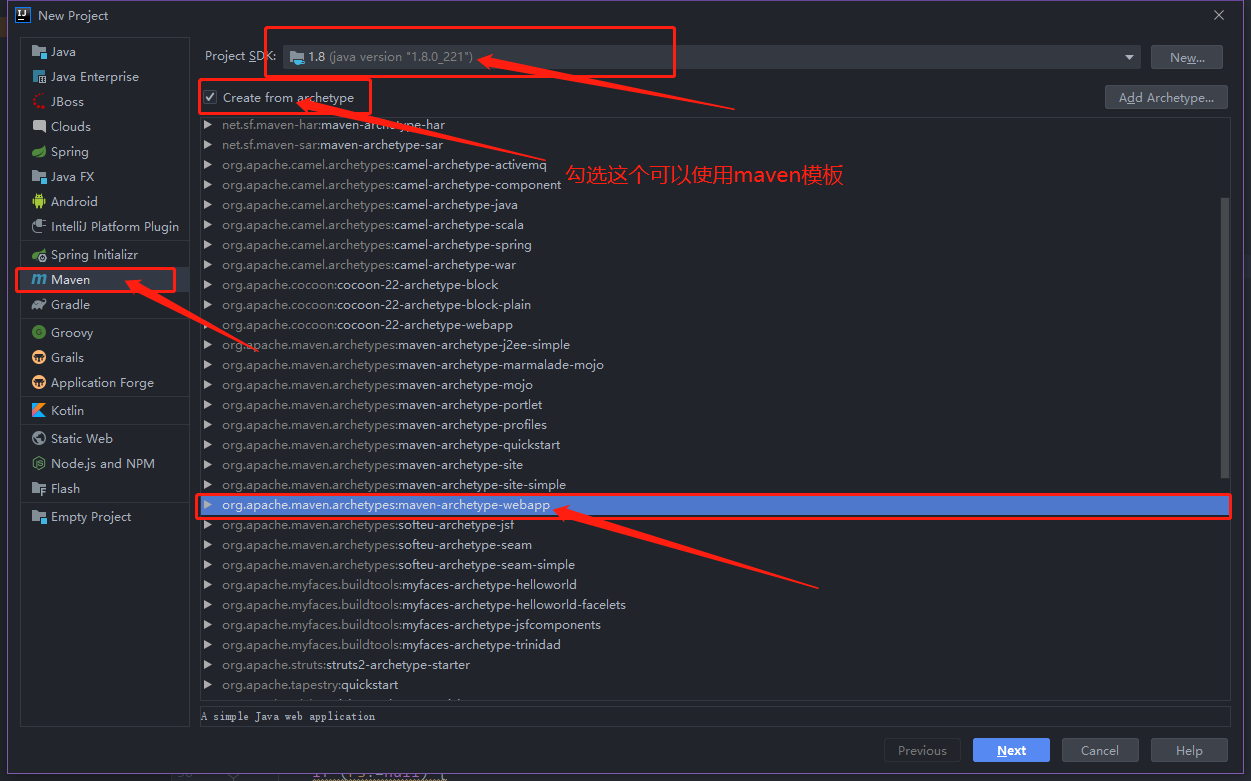Click the Spring leaf icon

click(39, 152)
